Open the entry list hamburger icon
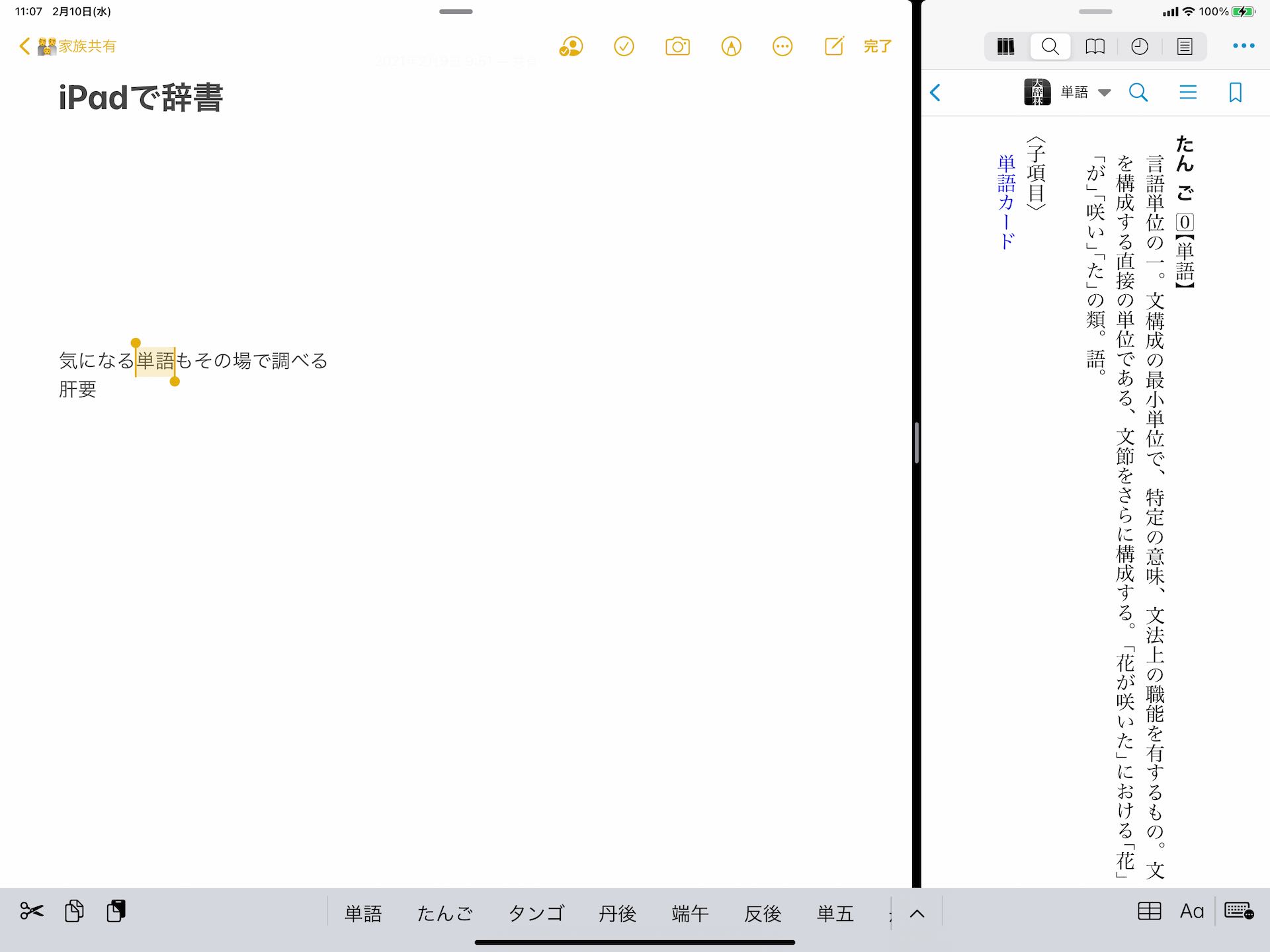The width and height of the screenshot is (1270, 952). (x=1188, y=93)
